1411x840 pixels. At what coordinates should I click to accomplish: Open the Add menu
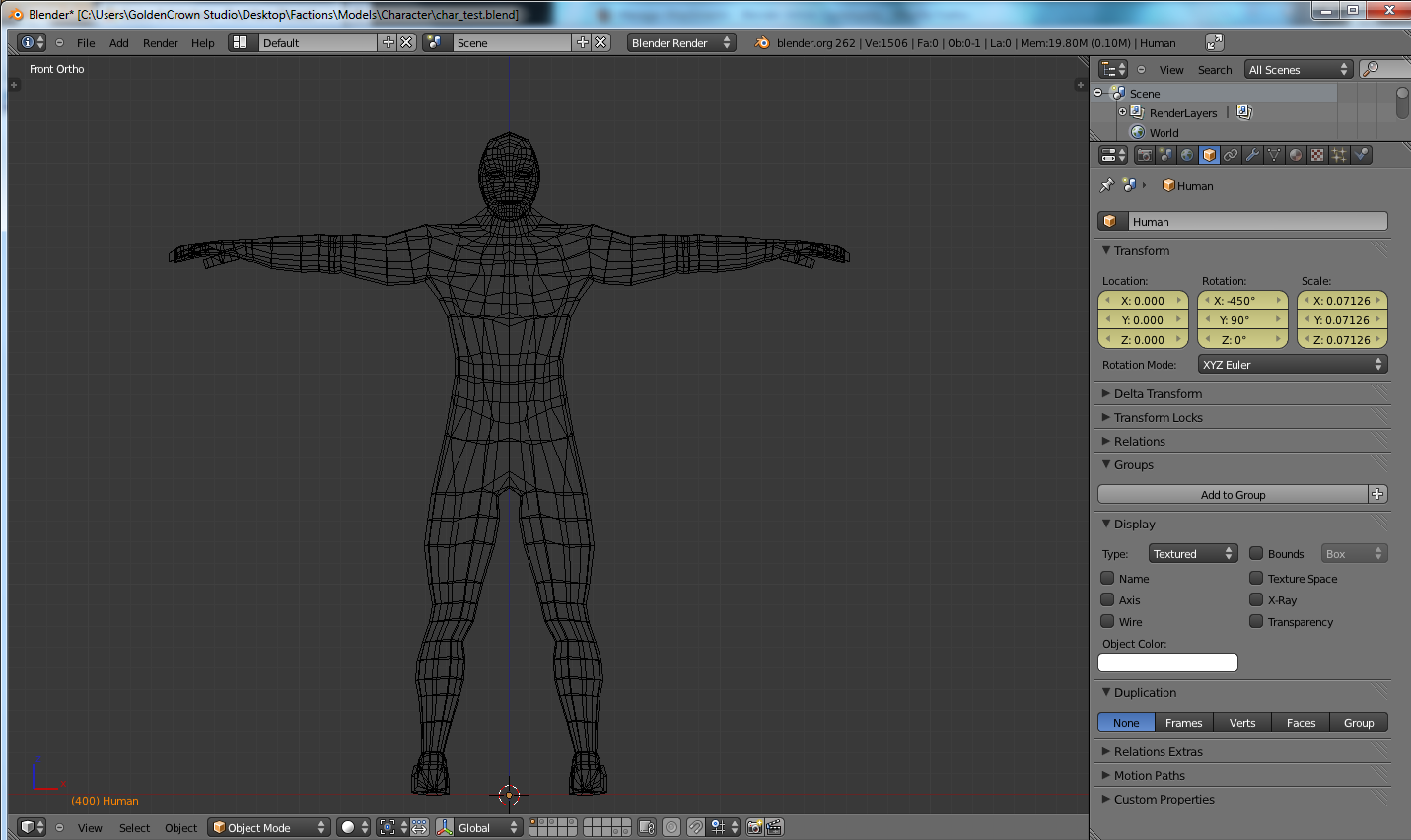tap(118, 42)
